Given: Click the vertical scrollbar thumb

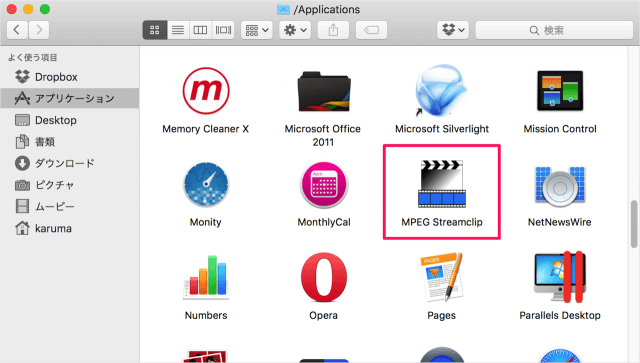Looking at the screenshot, I should point(633,224).
